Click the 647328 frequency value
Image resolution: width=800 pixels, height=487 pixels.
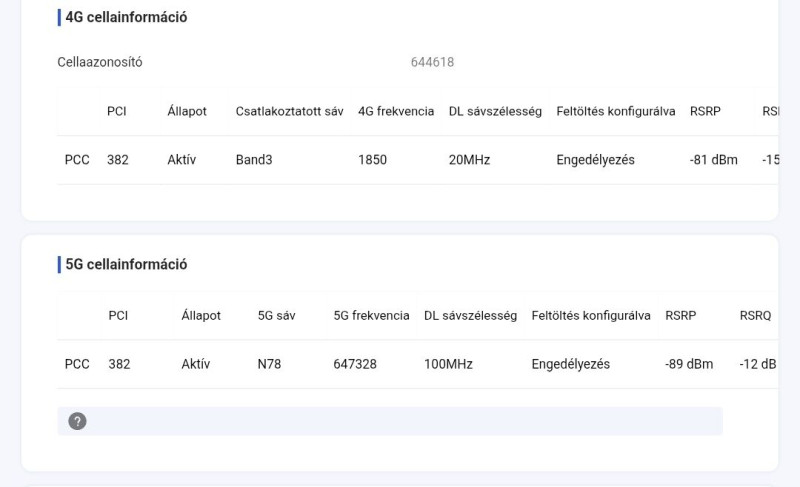pos(355,364)
